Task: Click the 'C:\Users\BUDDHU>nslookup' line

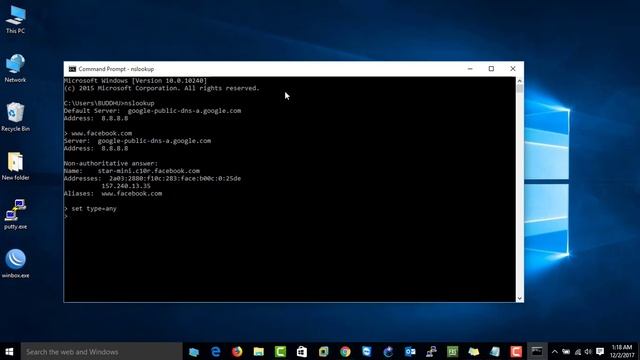Action: [109, 103]
